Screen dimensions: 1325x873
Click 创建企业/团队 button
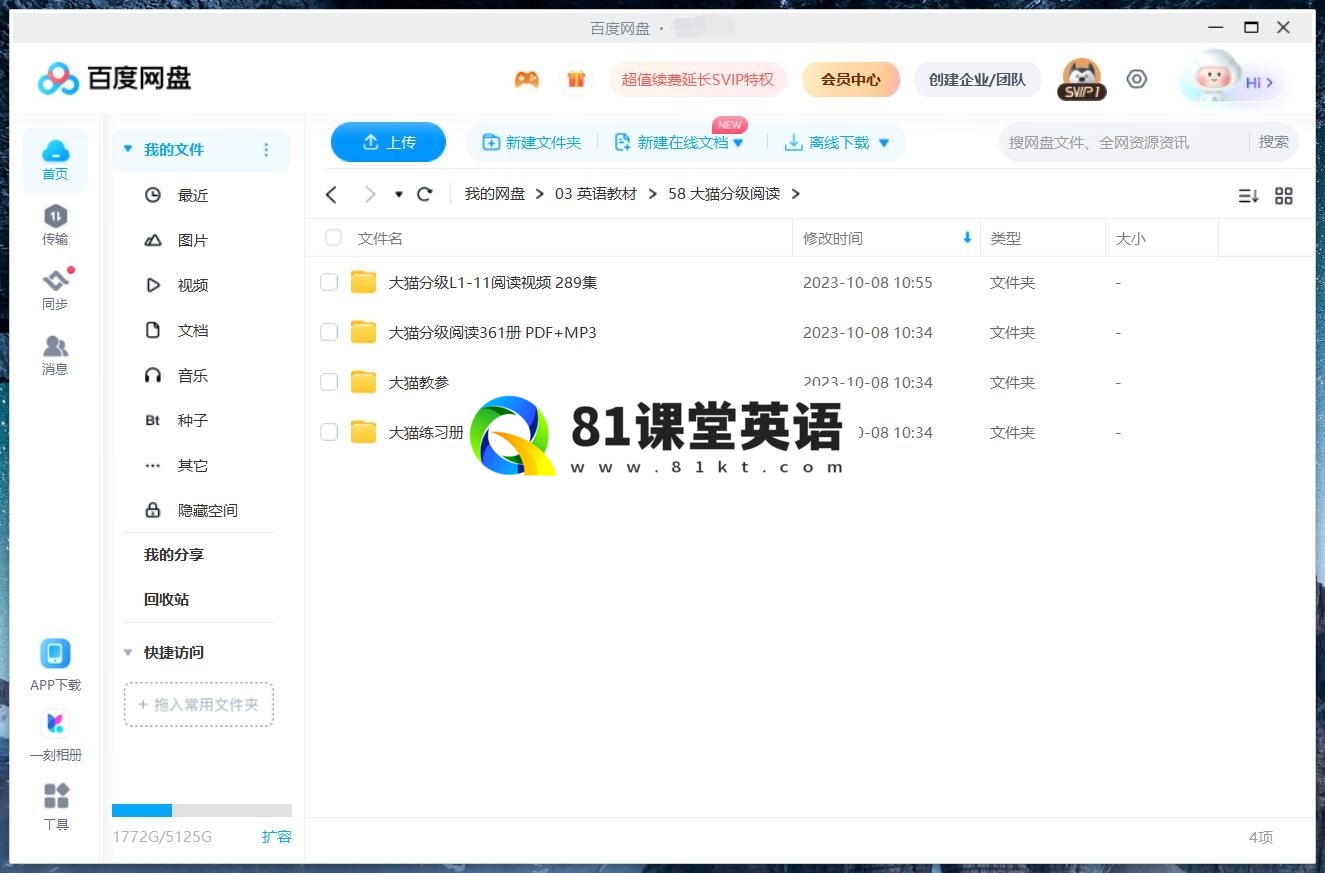(977, 79)
